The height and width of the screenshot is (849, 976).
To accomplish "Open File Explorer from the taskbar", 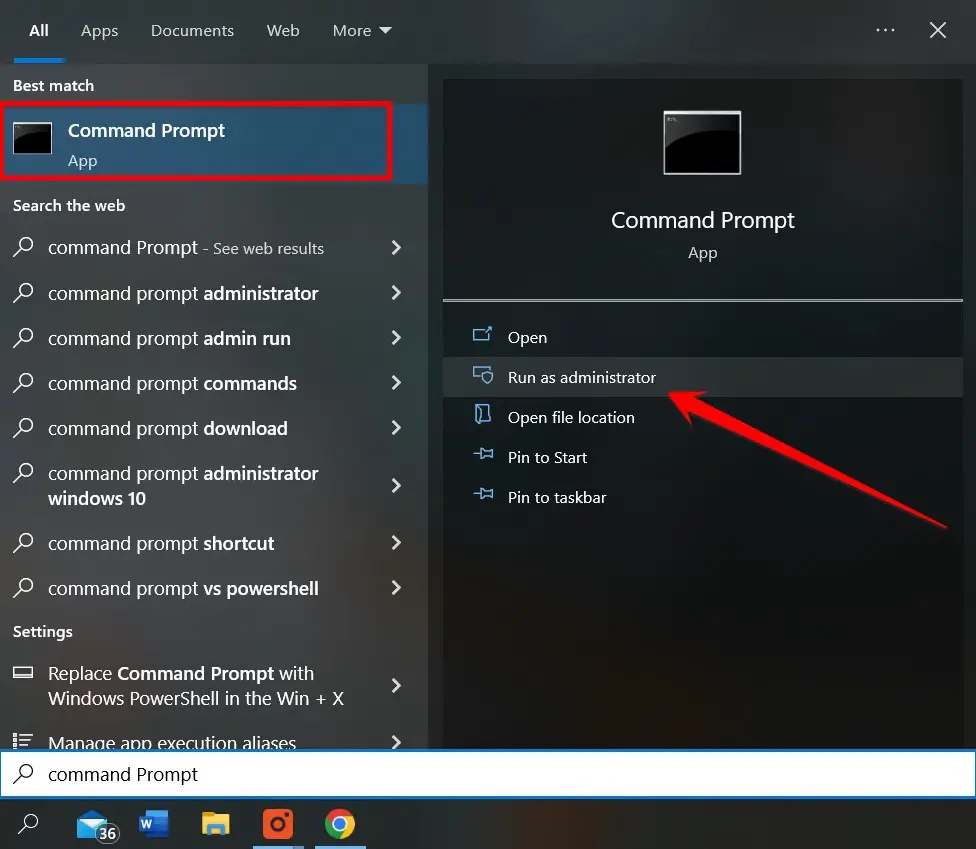I will (x=215, y=823).
